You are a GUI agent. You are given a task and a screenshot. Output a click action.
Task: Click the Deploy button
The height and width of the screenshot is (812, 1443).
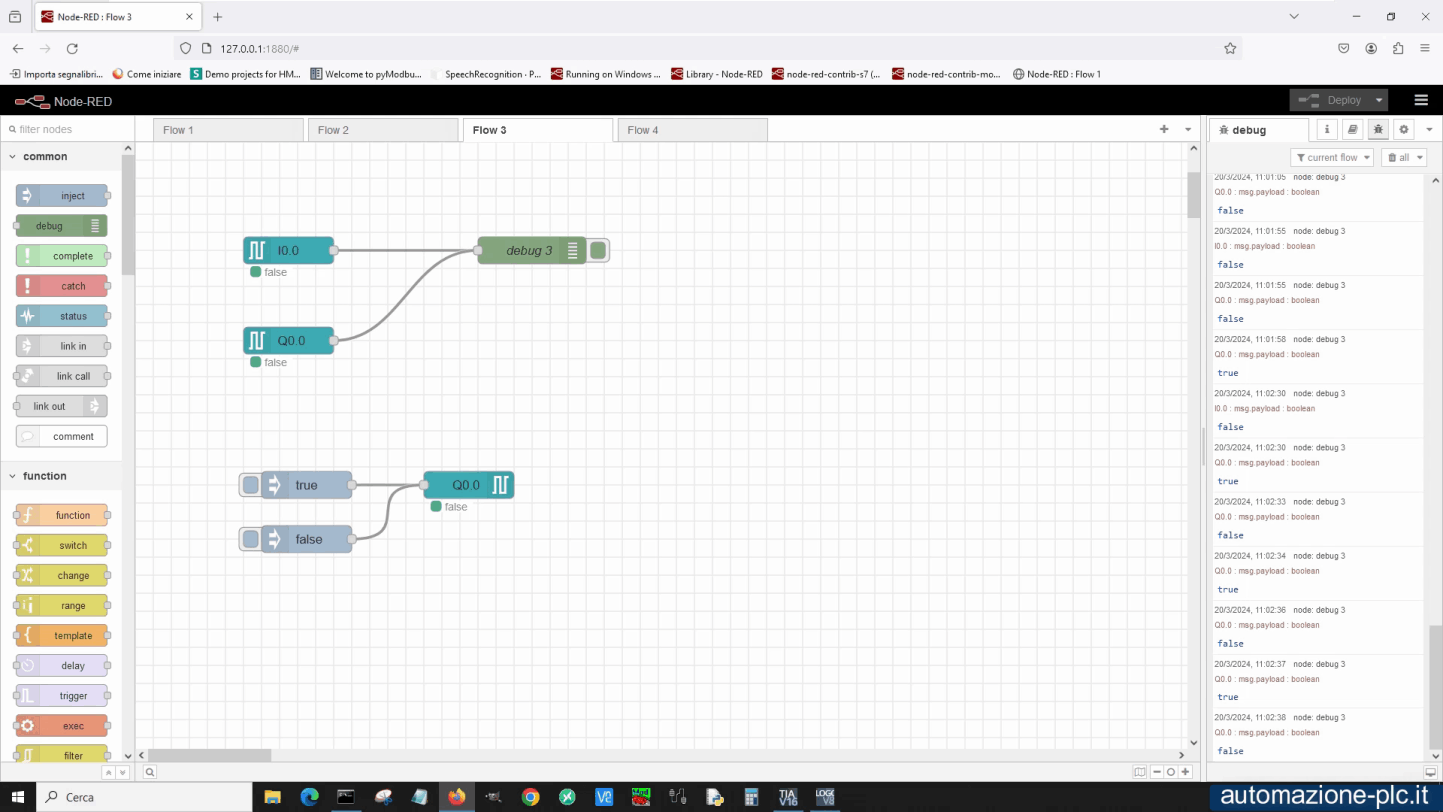[x=1331, y=100]
